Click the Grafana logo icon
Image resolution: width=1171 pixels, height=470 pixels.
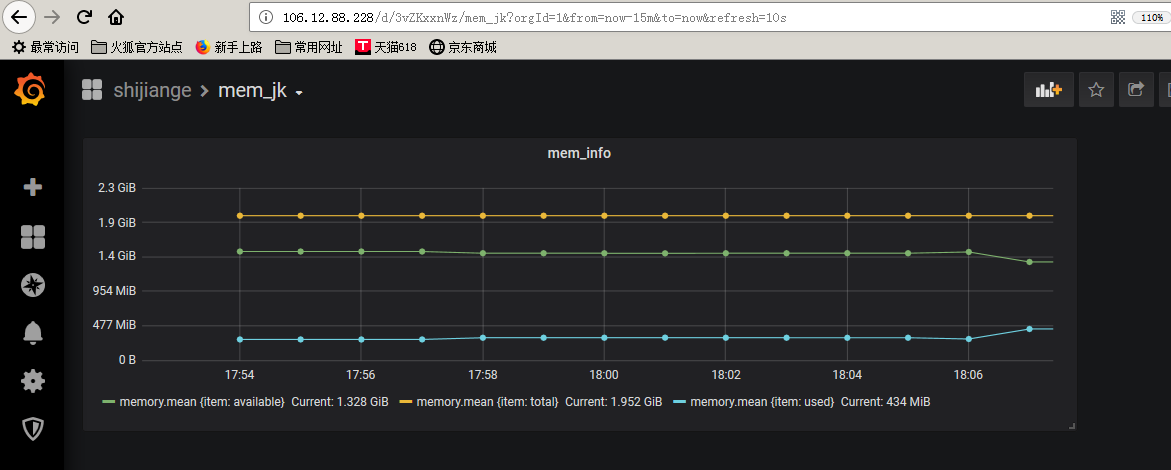[x=31, y=90]
